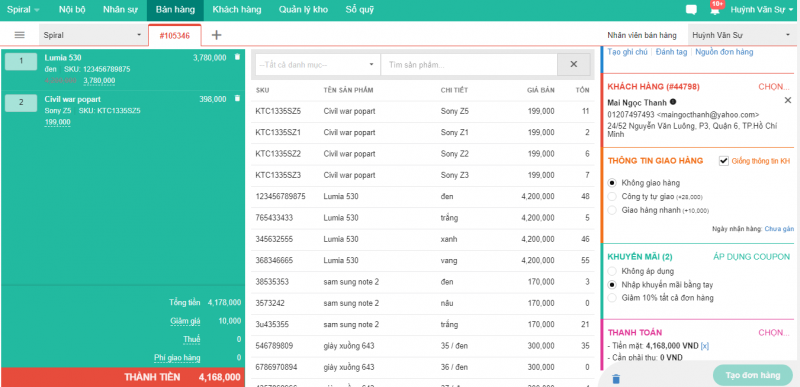This screenshot has width=800, height=387.
Task: Delete the Civil war popart cart line
Action: coord(237,98)
